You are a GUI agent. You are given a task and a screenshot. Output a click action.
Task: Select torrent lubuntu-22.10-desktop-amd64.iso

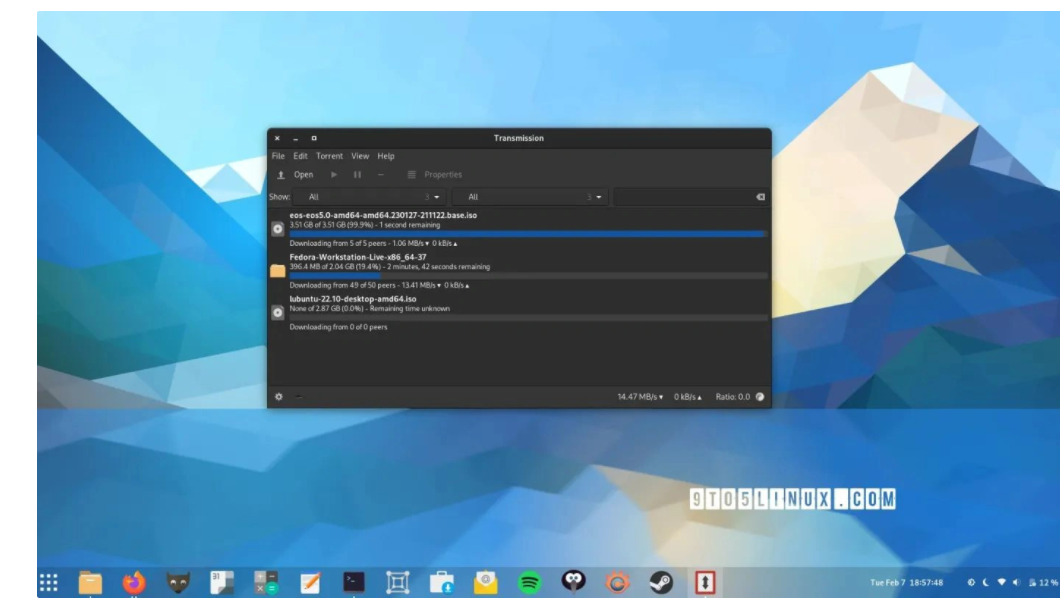353,299
